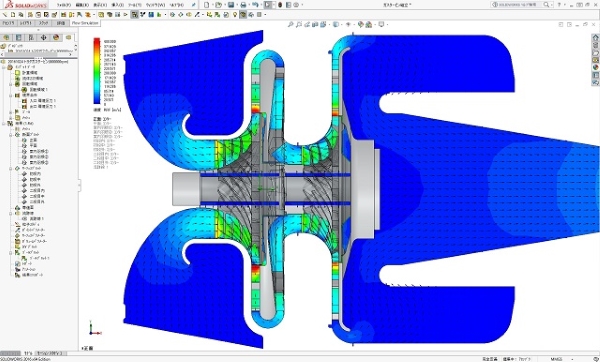The image size is (600, 362).
Task: Open the first item in the top menu bar
Action: 64,5
